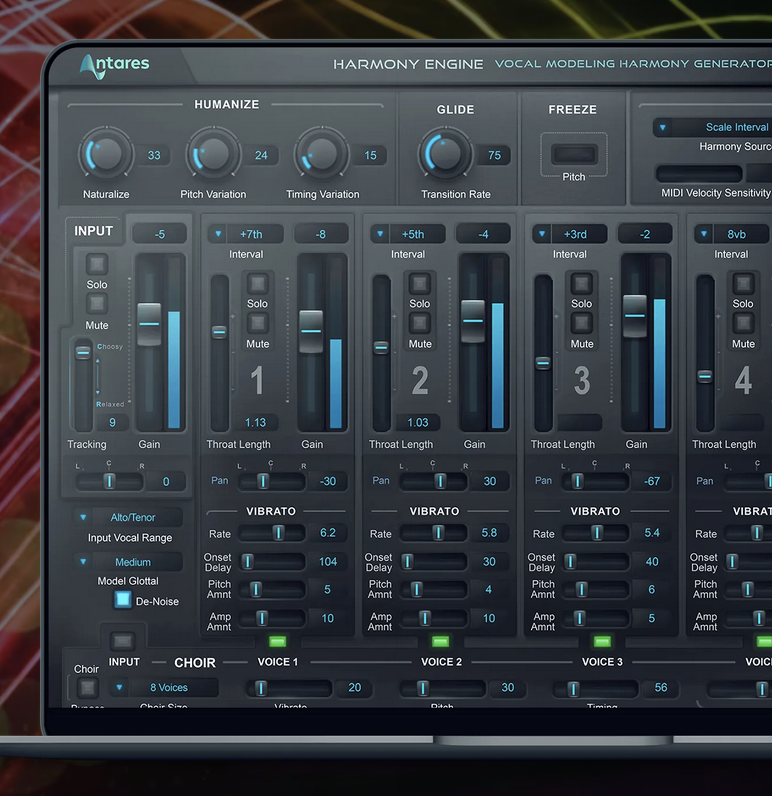Open the 8 Voices Choir Size dropdown

164,687
